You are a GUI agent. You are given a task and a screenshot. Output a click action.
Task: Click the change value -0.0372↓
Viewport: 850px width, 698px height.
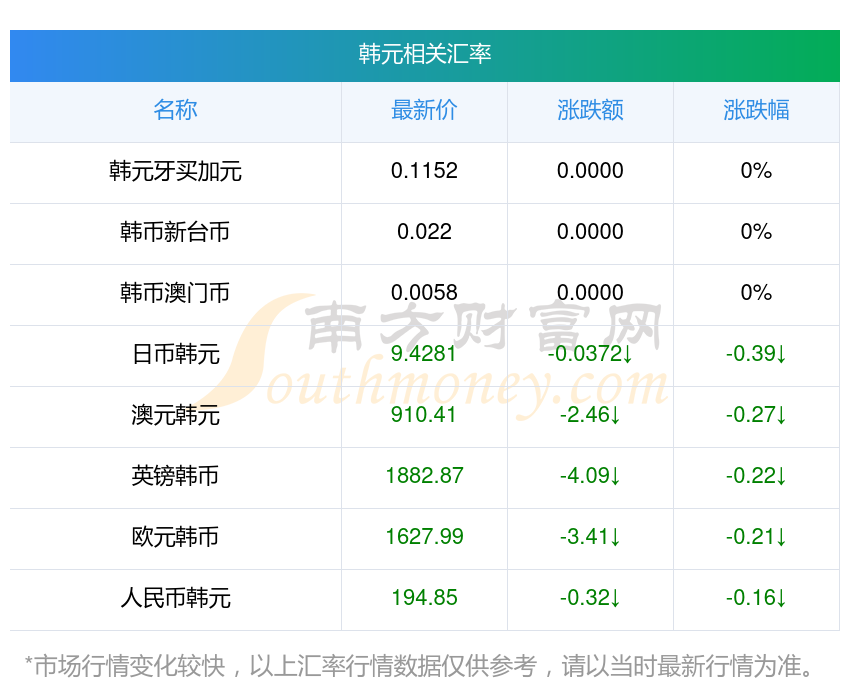tap(590, 354)
